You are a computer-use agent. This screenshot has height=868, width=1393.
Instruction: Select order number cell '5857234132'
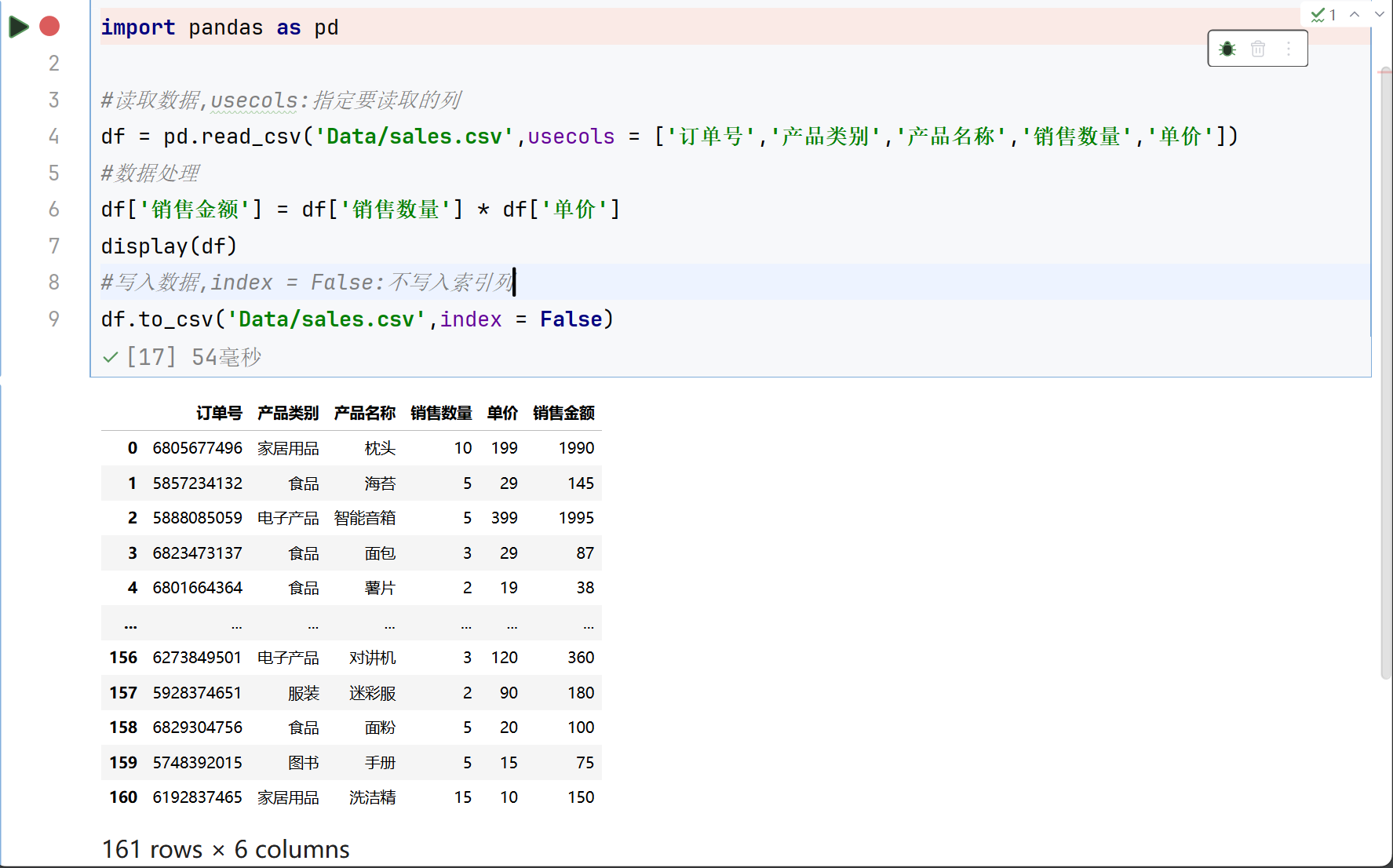click(x=198, y=483)
